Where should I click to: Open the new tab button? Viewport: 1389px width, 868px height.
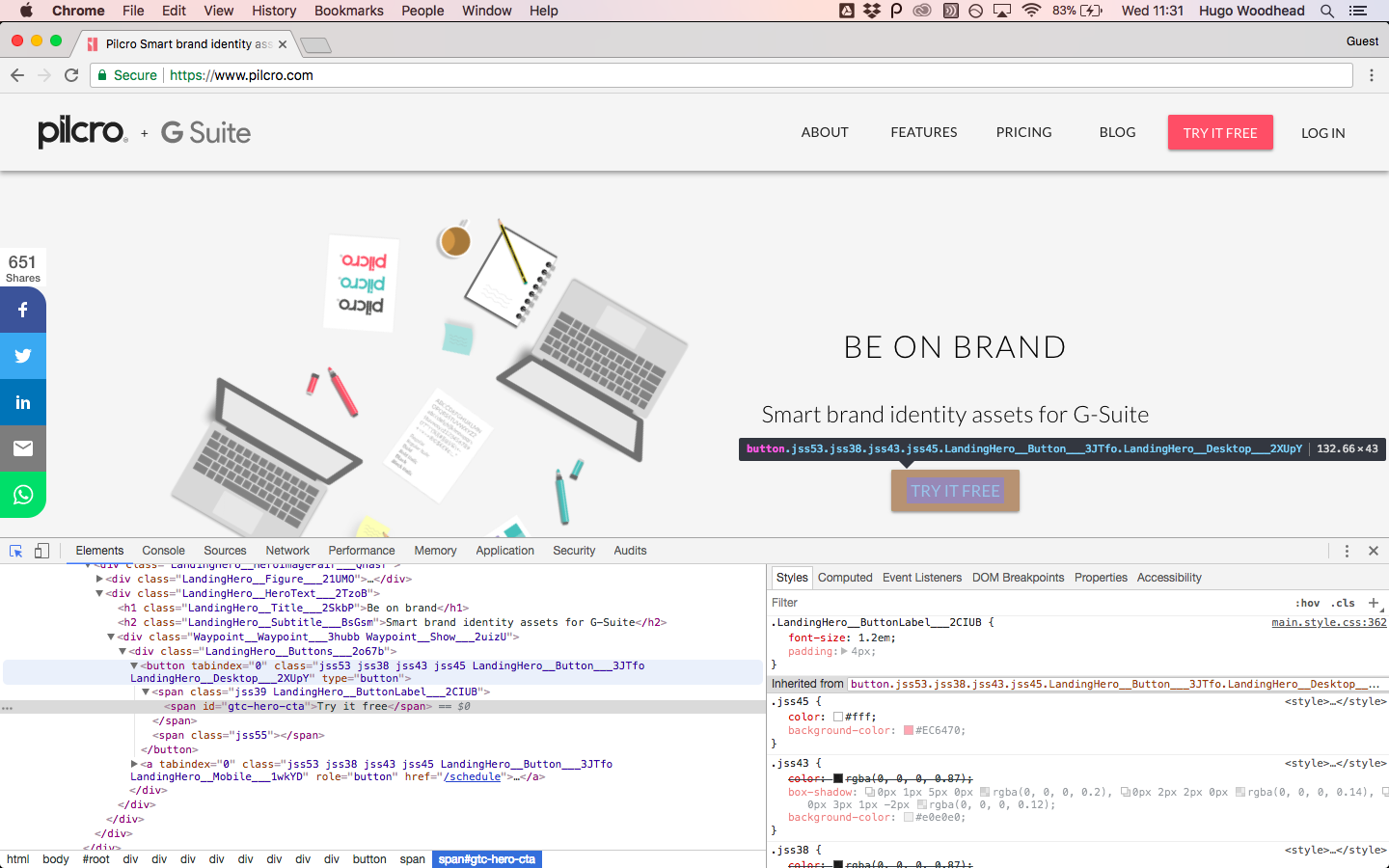315,44
